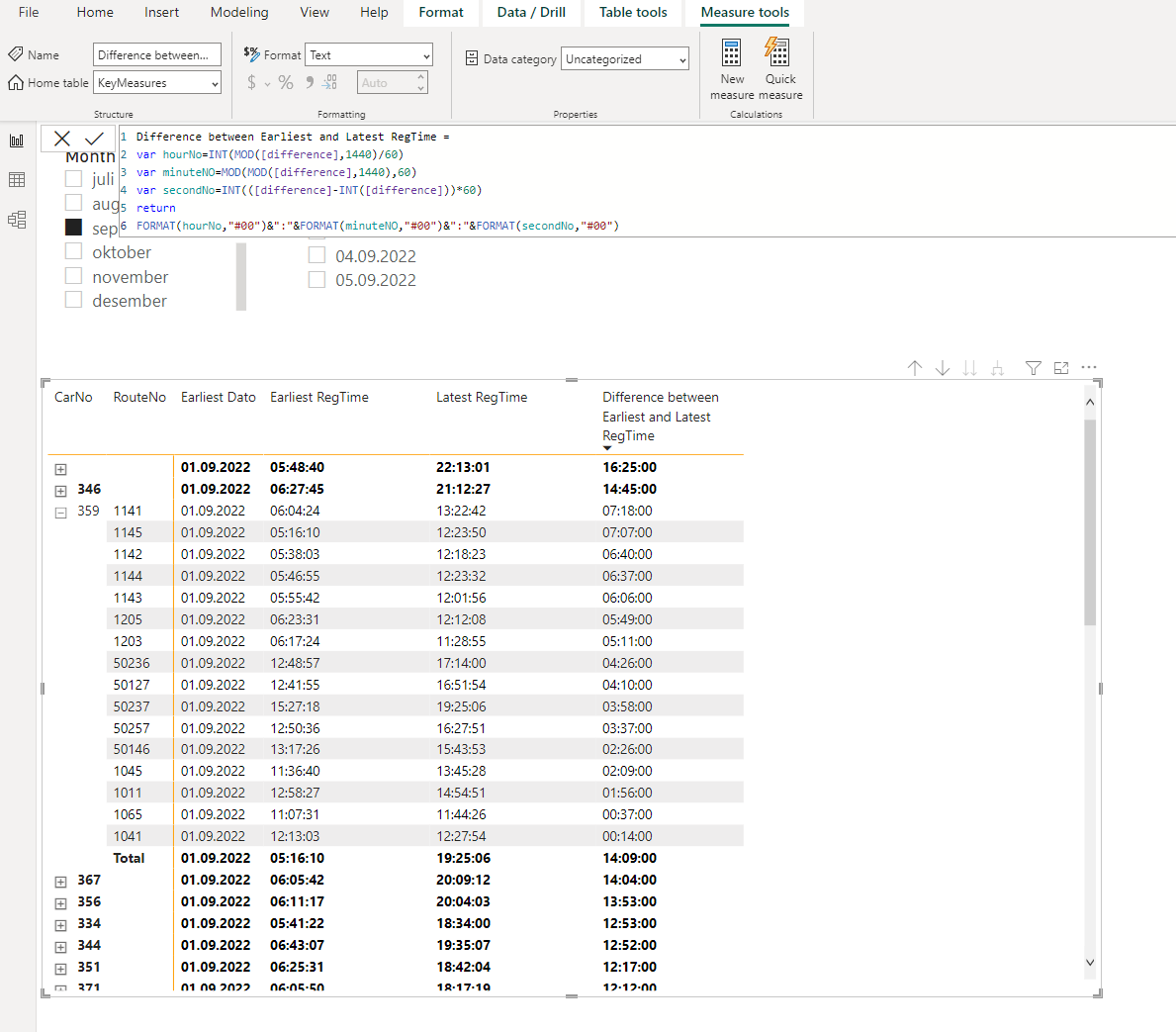
Task: Collapse the CarNo 359 row
Action: click(x=60, y=513)
